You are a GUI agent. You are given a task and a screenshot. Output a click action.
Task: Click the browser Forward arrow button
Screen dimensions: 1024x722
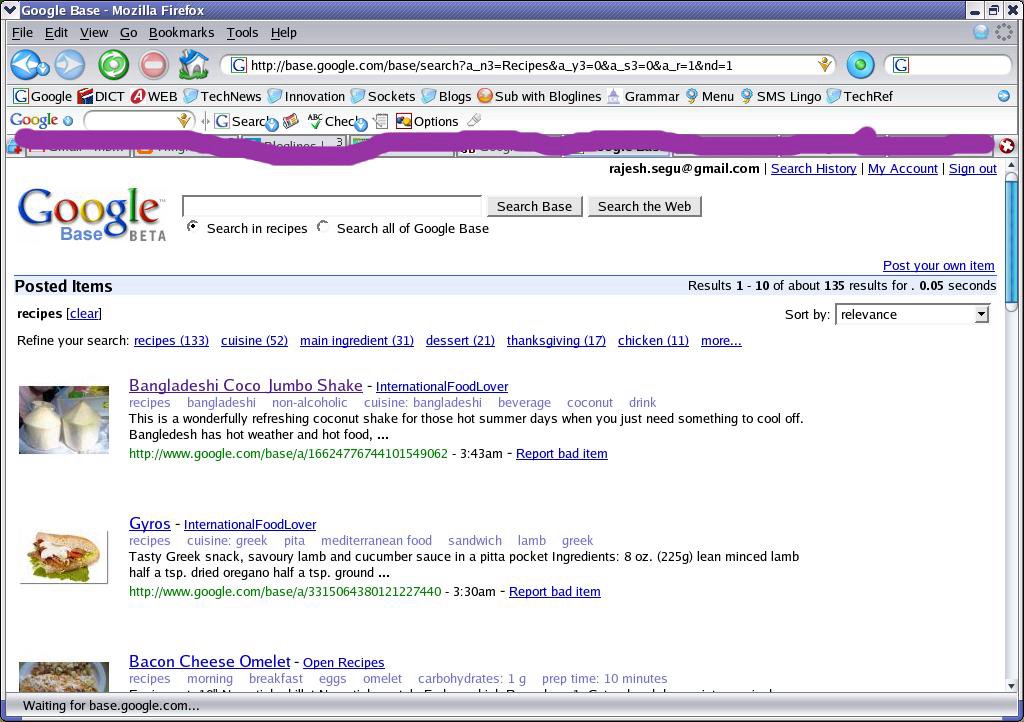point(70,65)
